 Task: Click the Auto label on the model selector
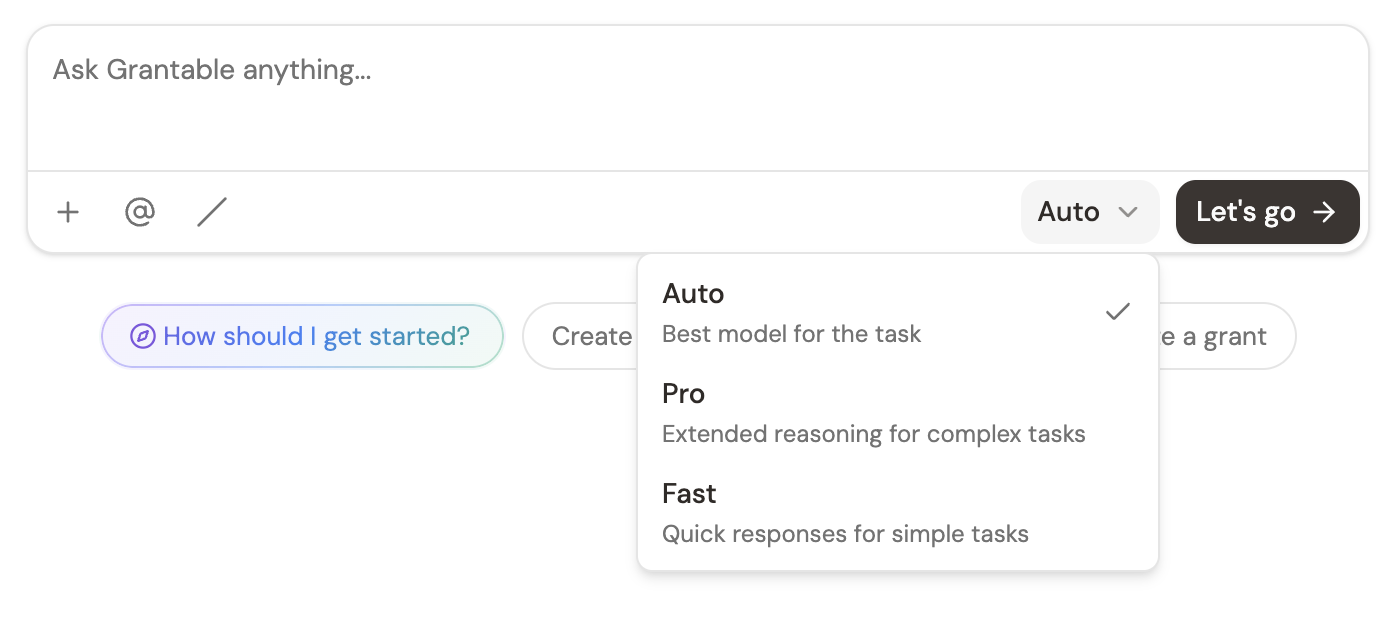(x=1068, y=212)
